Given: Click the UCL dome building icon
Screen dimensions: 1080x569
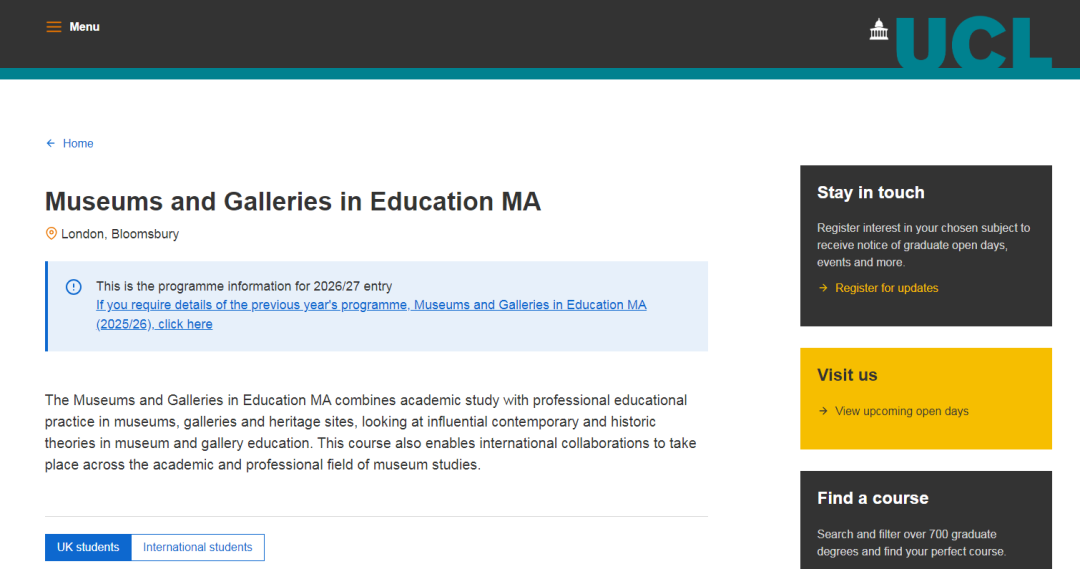Looking at the screenshot, I should (879, 30).
